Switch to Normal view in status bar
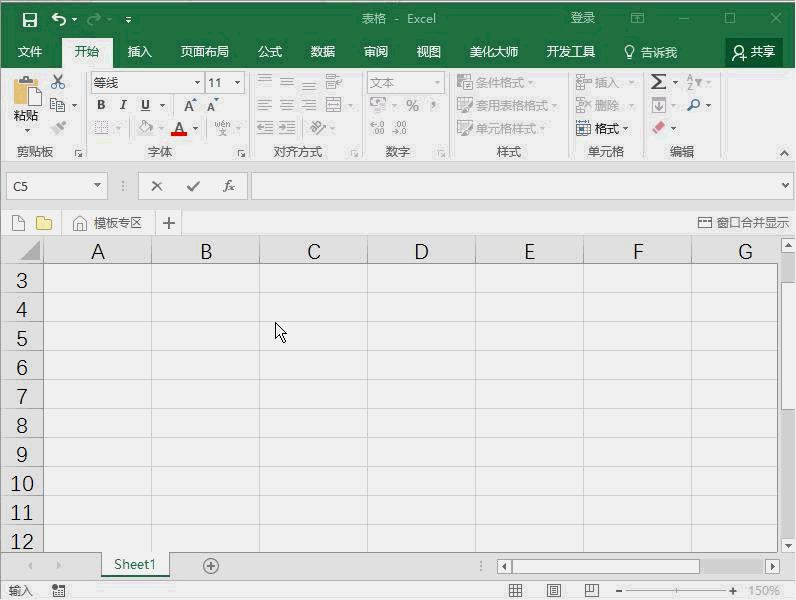The image size is (796, 600). (515, 590)
